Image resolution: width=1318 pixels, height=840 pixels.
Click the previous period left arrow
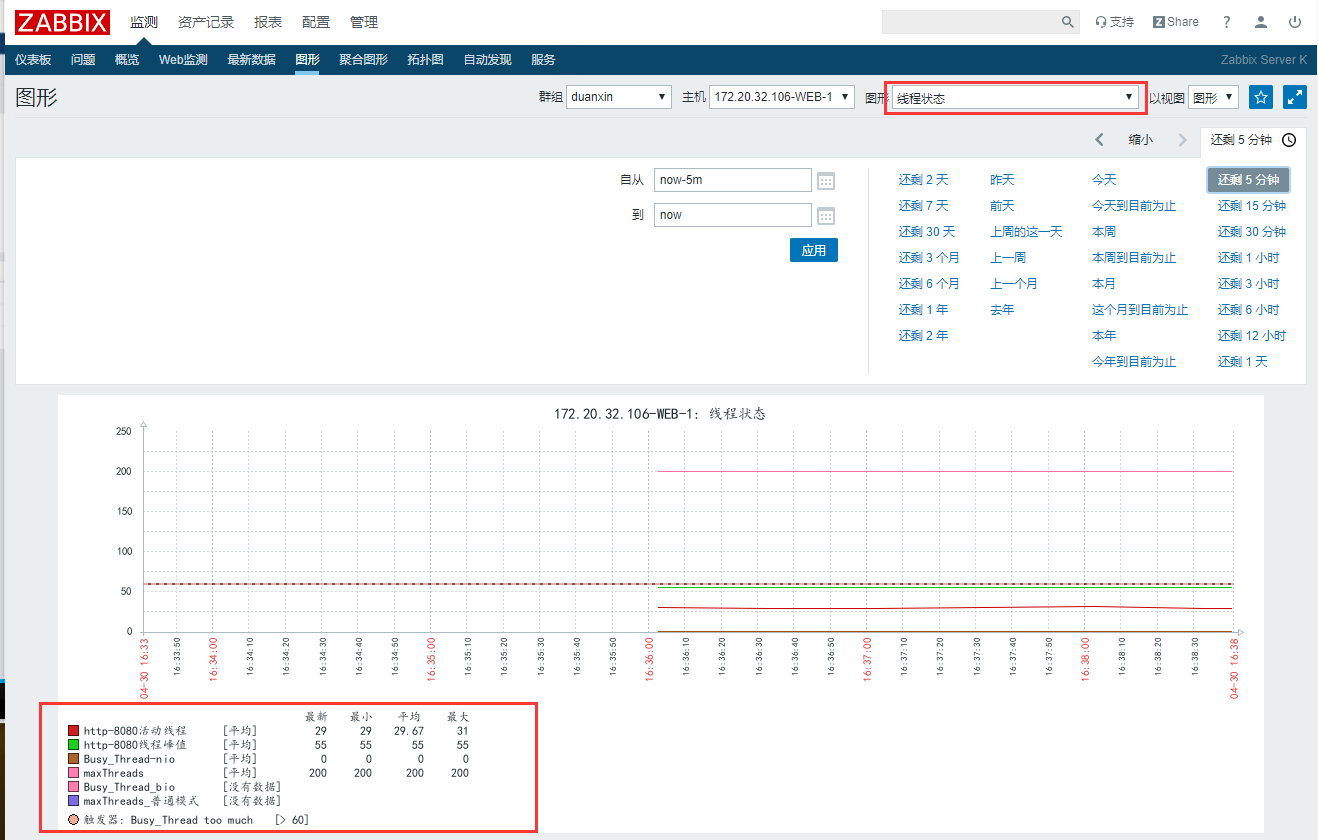click(x=1099, y=140)
